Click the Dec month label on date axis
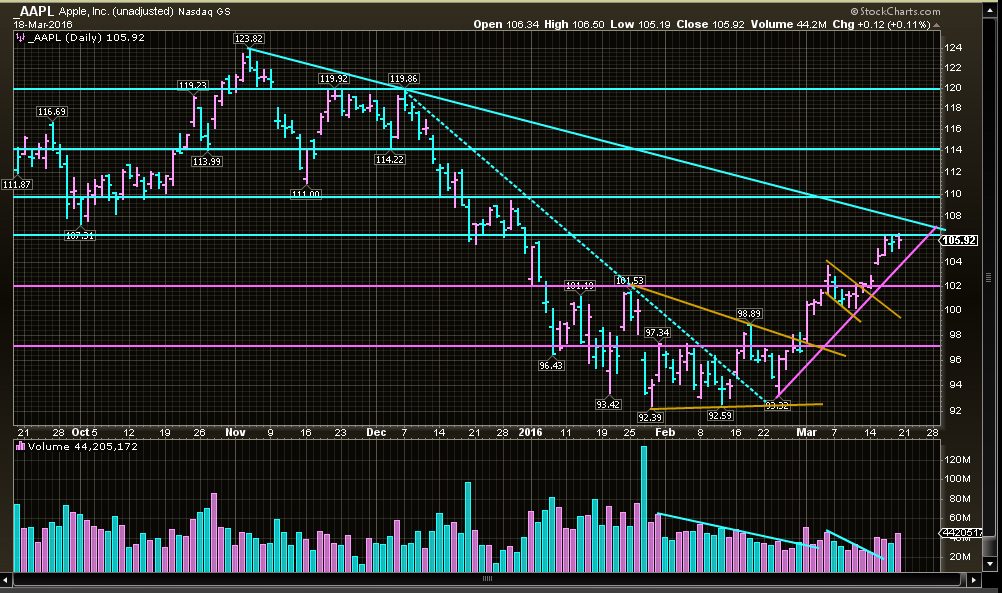Viewport: 1002px width, 593px height. tap(376, 432)
